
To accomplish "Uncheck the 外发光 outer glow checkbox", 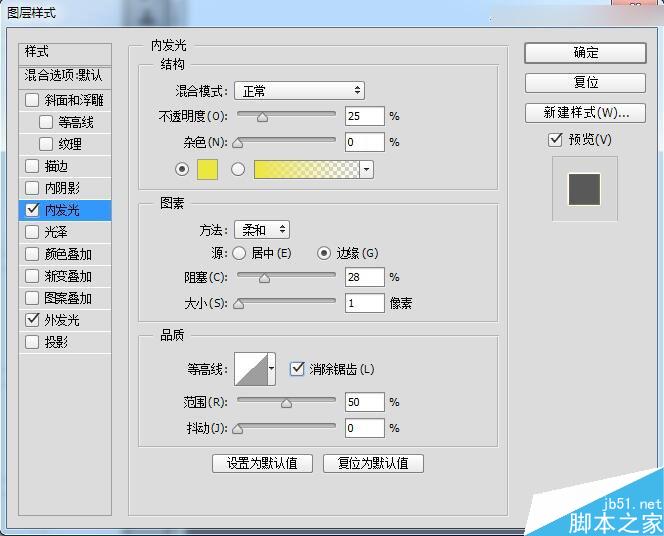I will coord(32,320).
